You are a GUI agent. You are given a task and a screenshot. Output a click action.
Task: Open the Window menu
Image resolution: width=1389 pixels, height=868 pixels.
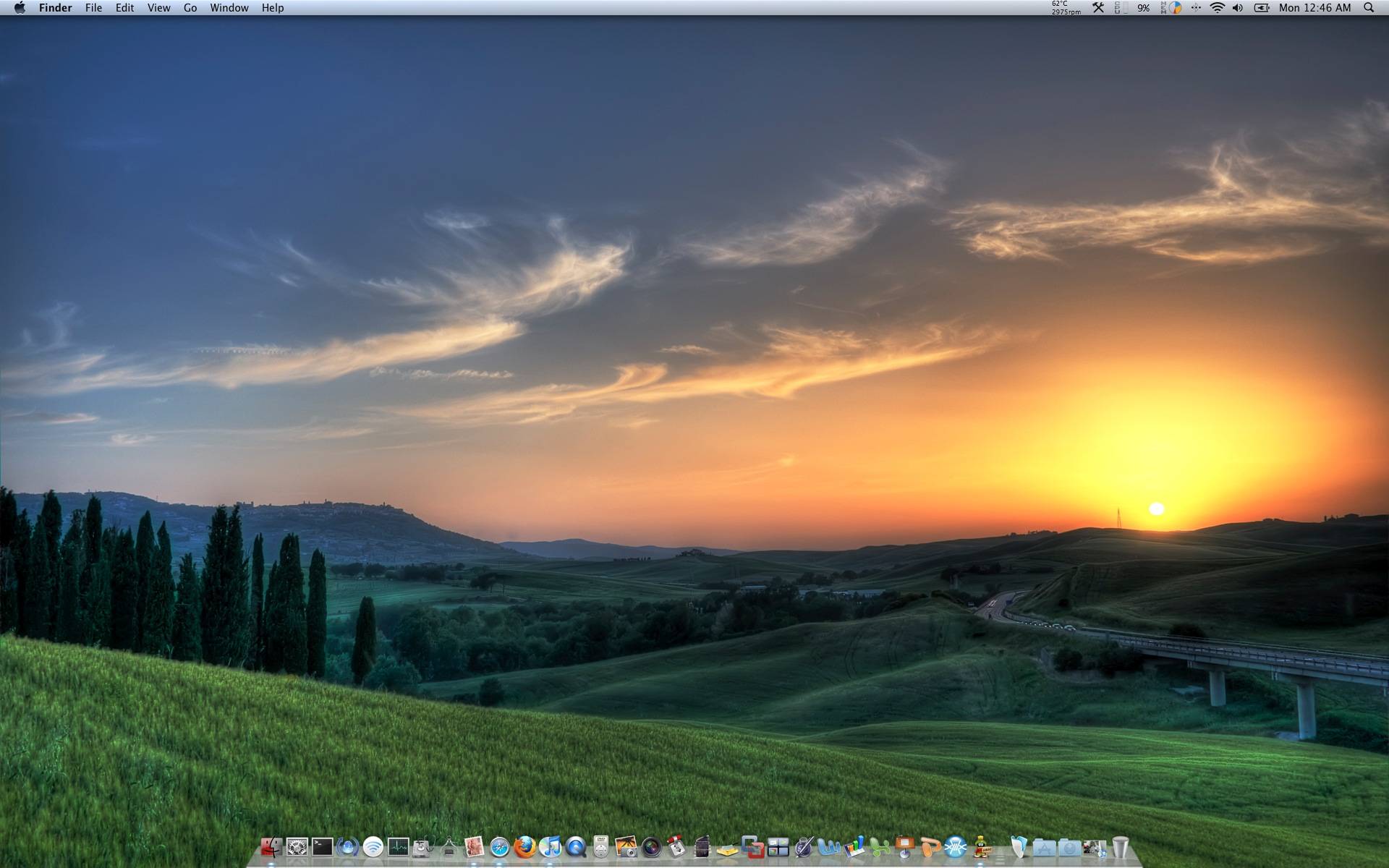pos(229,8)
